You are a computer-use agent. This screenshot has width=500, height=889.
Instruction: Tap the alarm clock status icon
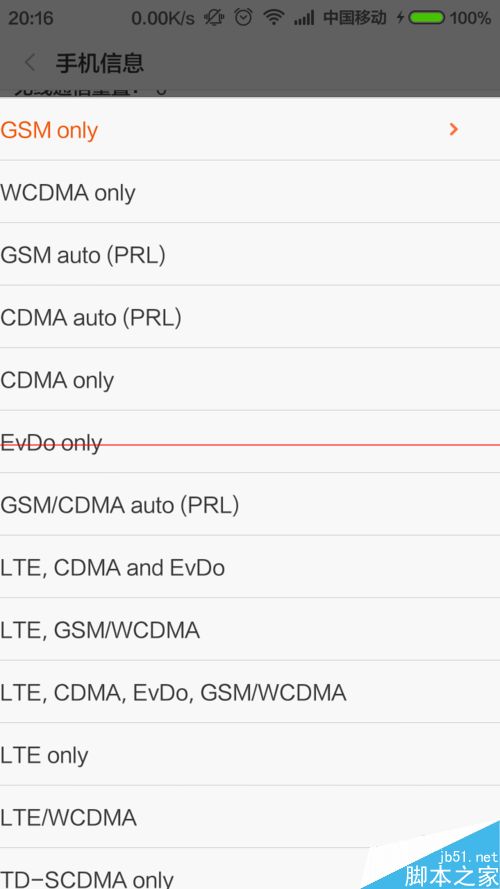tap(243, 18)
